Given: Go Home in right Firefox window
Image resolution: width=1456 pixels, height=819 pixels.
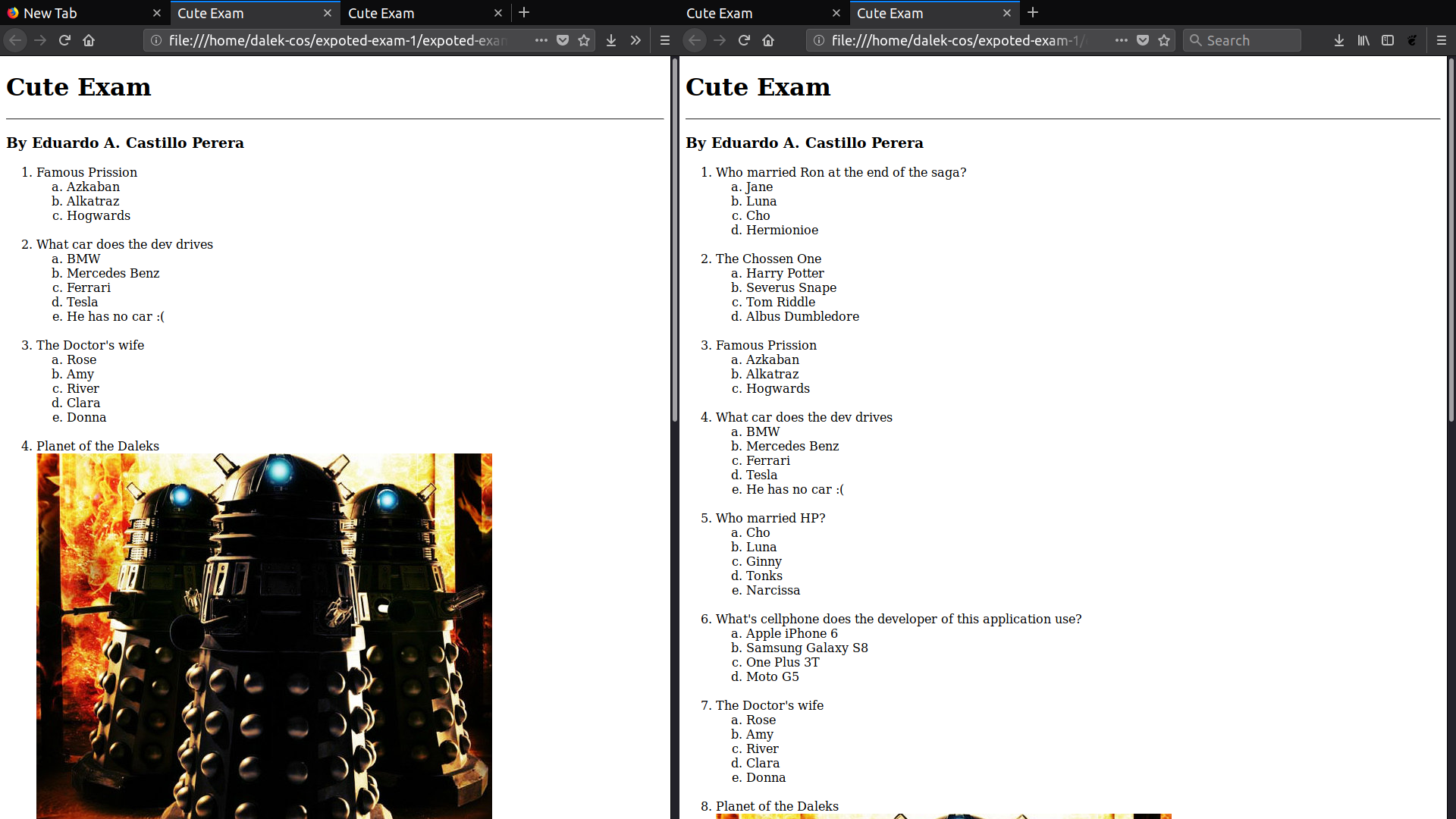Looking at the screenshot, I should pos(768,40).
